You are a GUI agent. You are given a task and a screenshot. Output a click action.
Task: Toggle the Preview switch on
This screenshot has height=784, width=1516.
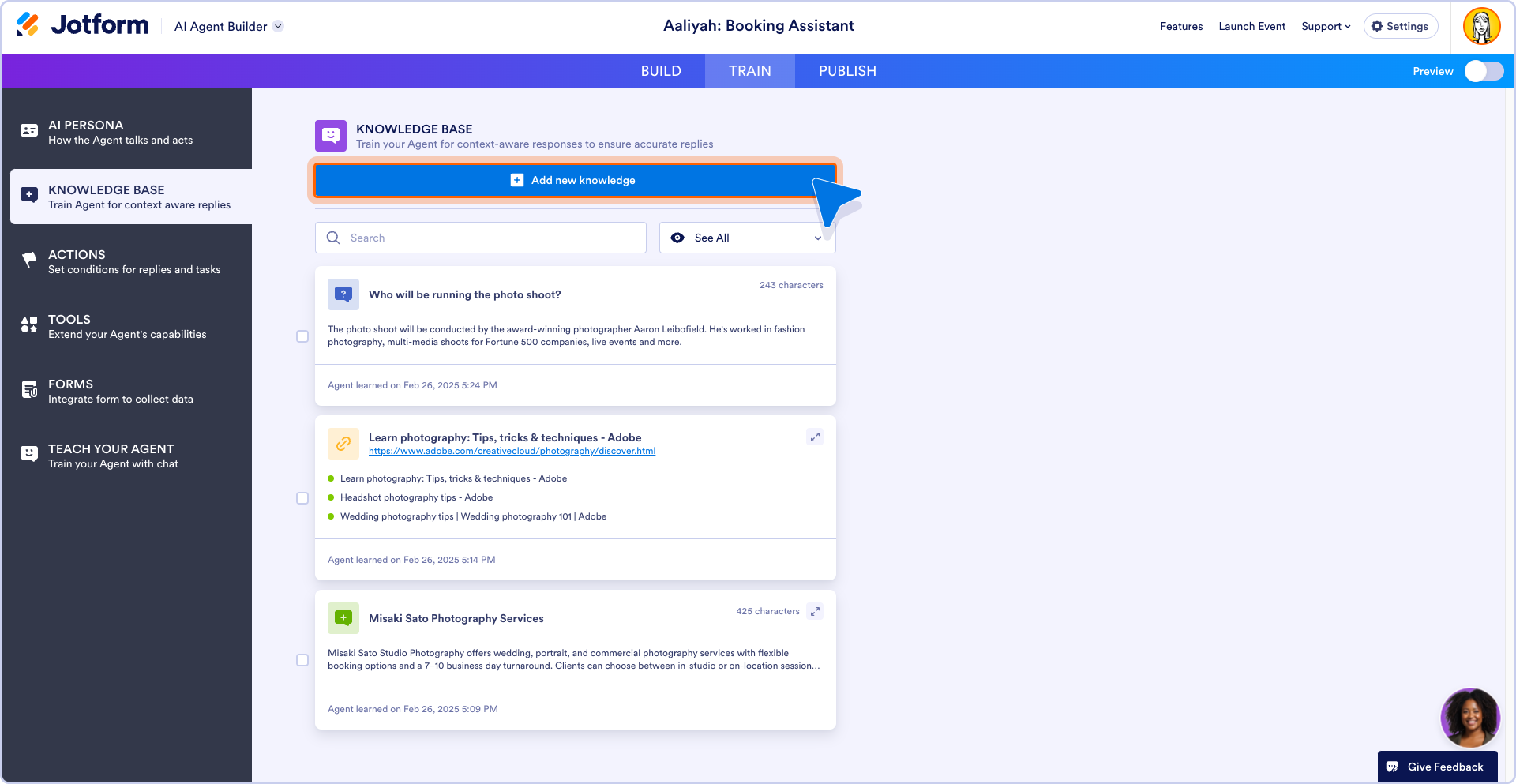tap(1484, 71)
